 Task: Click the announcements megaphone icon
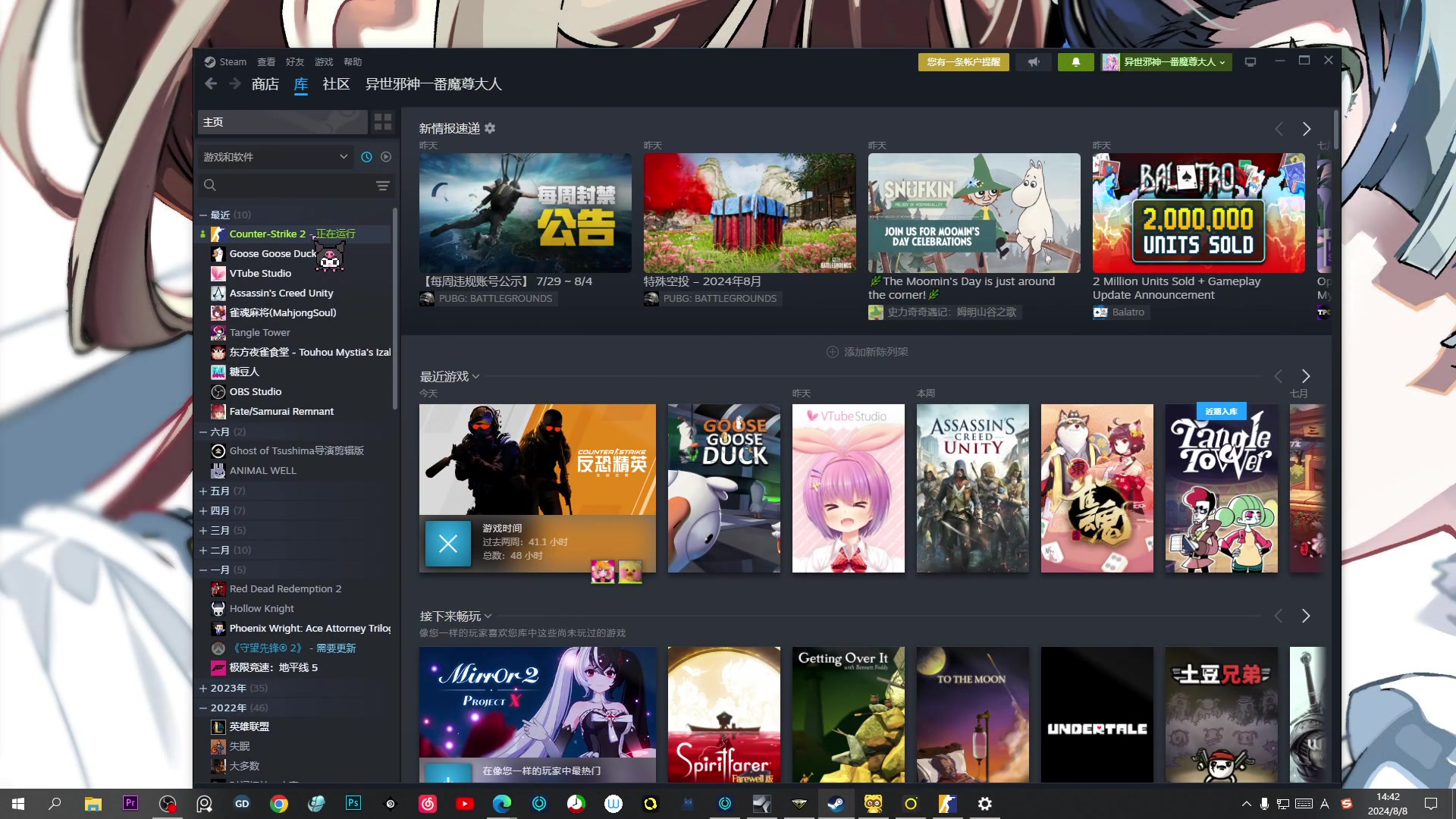pyautogui.click(x=1033, y=62)
